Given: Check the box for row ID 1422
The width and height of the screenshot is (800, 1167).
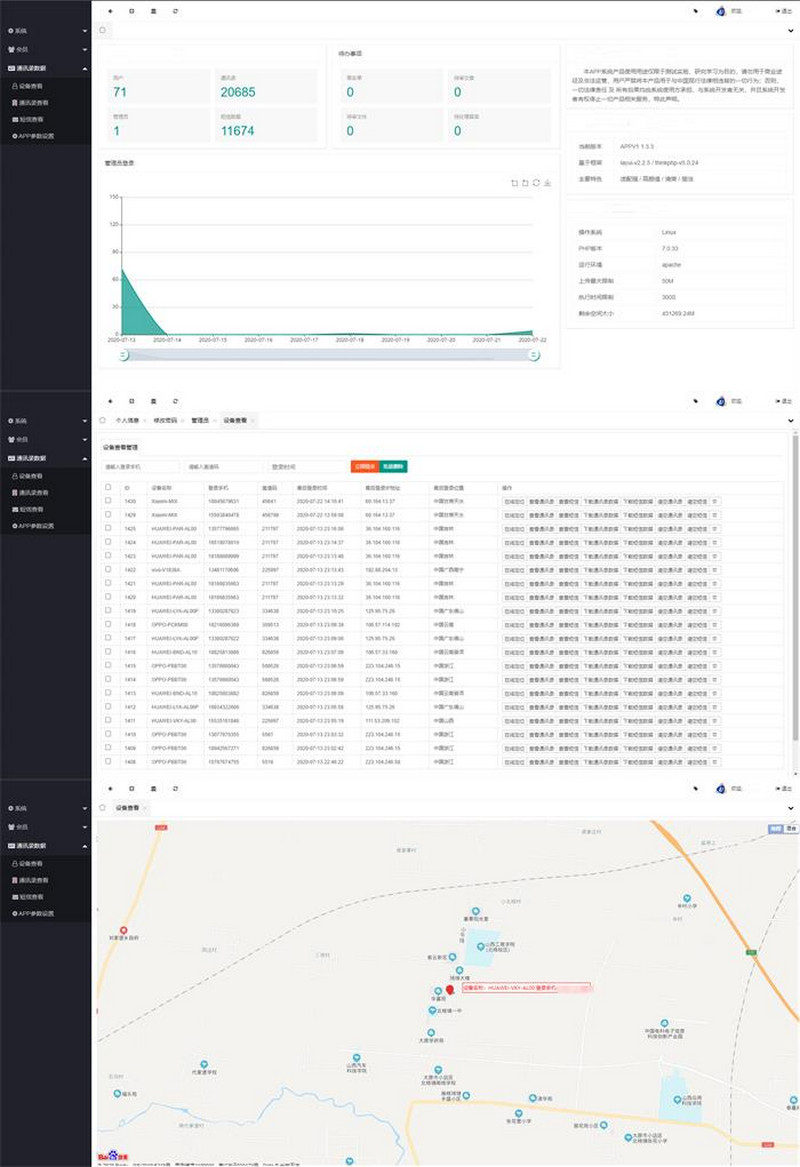Looking at the screenshot, I should coord(108,569).
